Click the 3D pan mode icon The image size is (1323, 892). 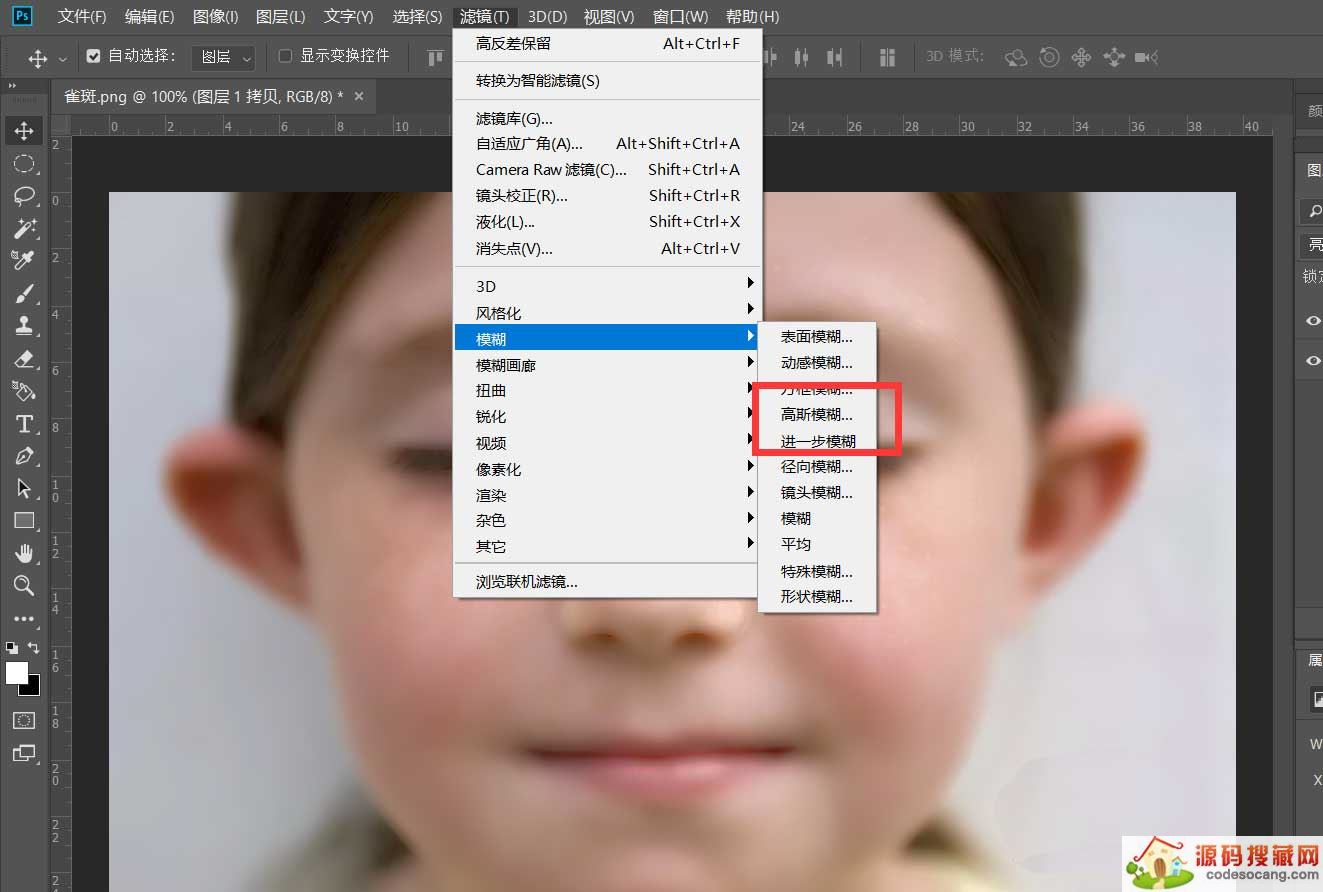point(1081,57)
